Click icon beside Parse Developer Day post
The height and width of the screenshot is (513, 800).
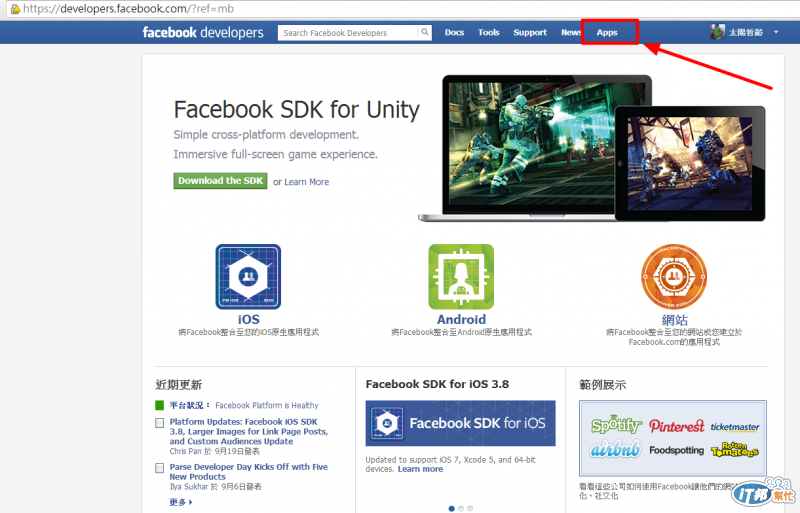(160, 468)
